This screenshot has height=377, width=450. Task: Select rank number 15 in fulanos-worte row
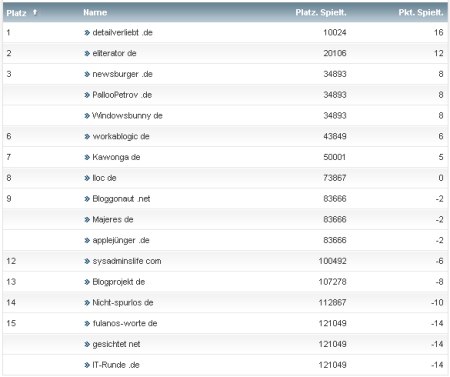point(11,323)
